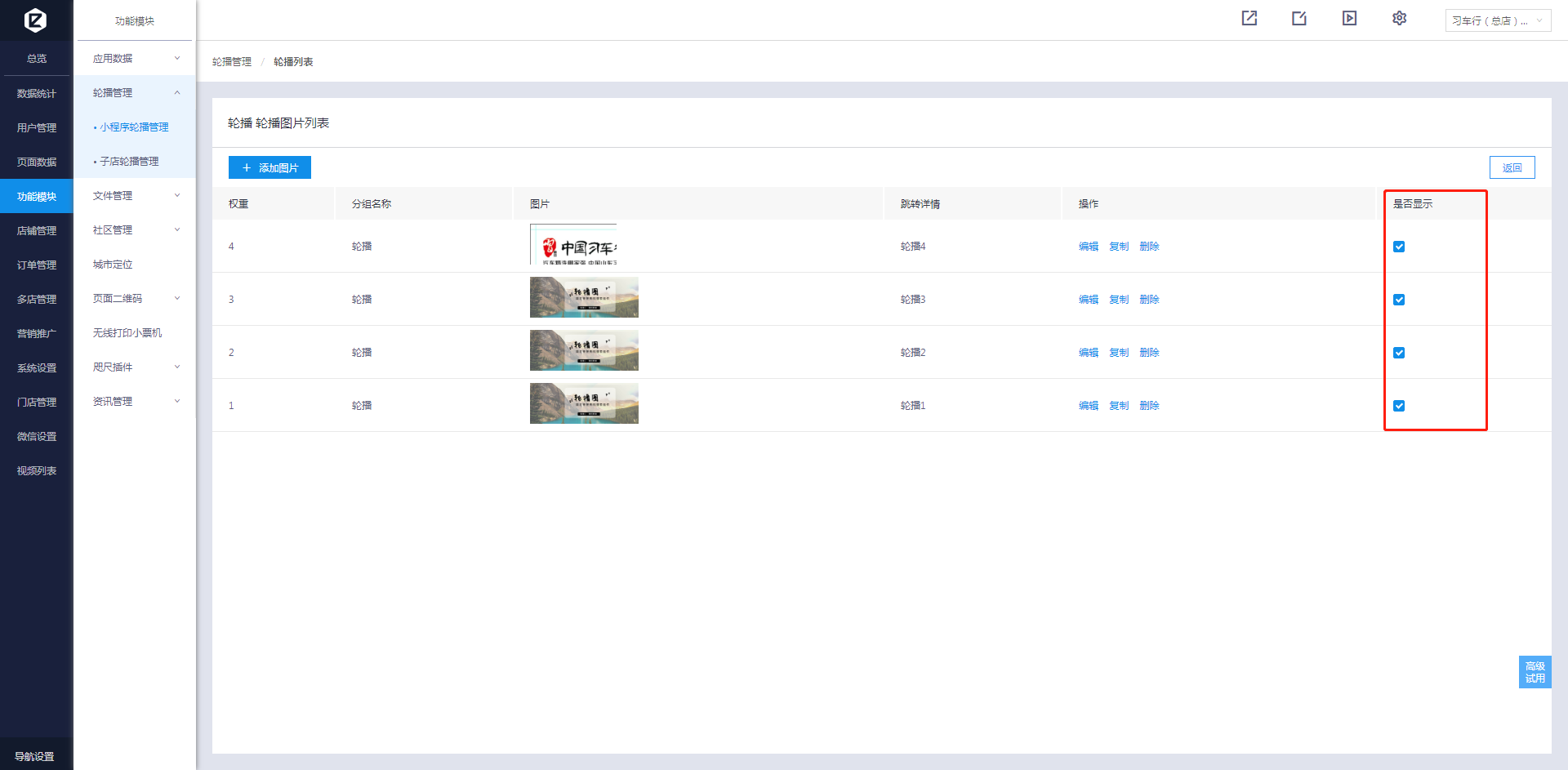
Task: Expand the 文件管理 submenu
Action: [136, 196]
